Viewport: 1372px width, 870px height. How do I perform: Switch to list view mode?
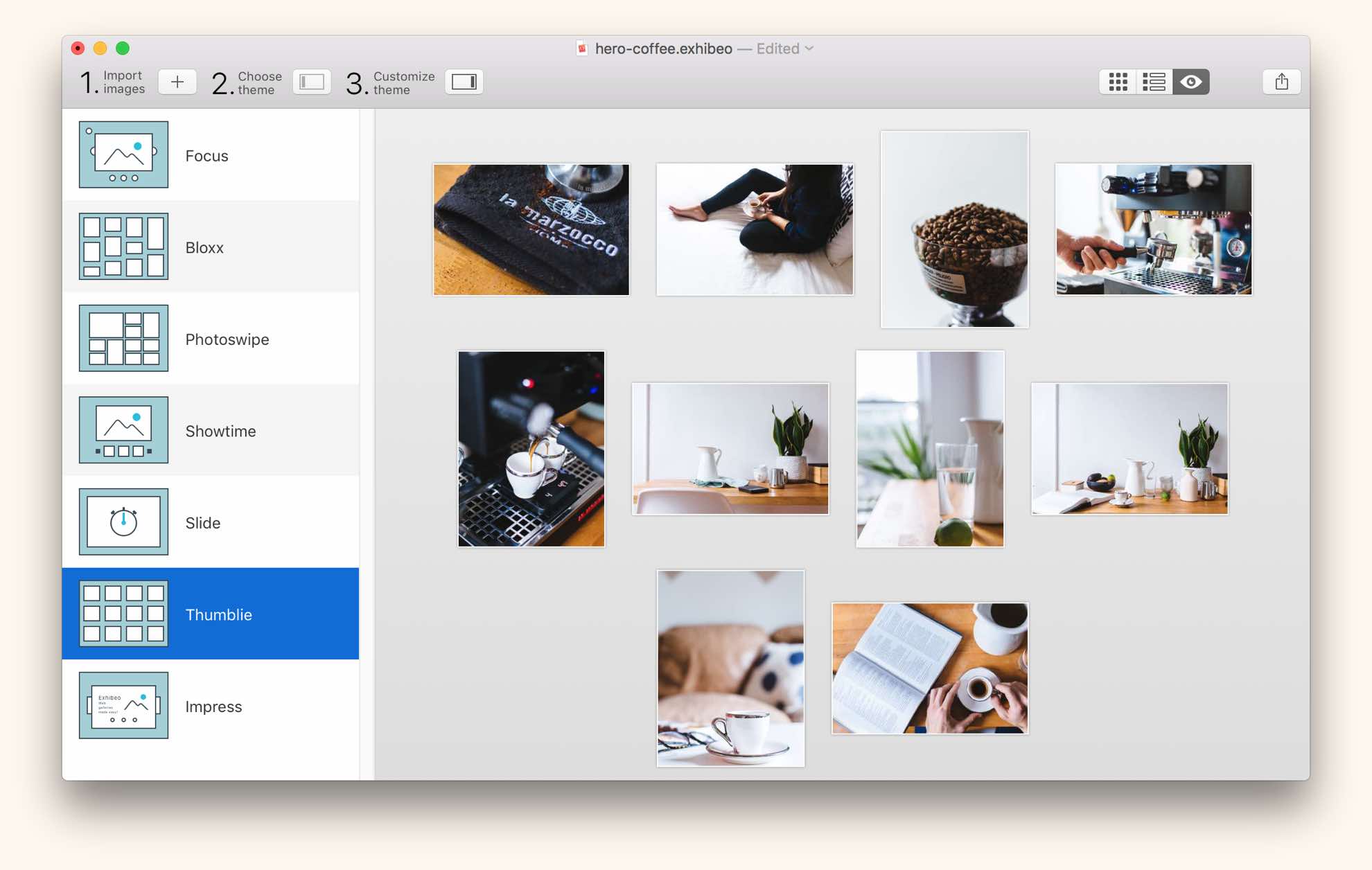point(1154,82)
